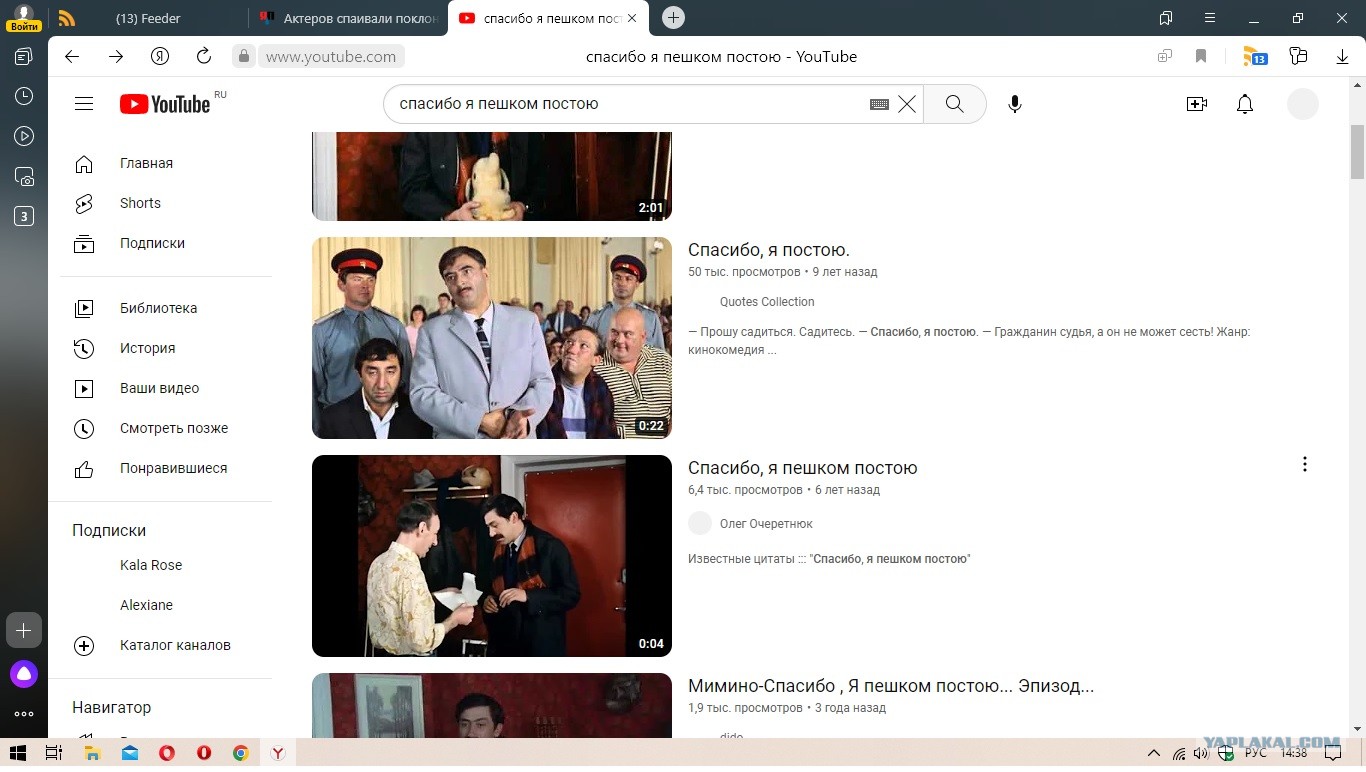This screenshot has width=1366, height=772.
Task: Open the Yandex home button
Action: pos(160,57)
